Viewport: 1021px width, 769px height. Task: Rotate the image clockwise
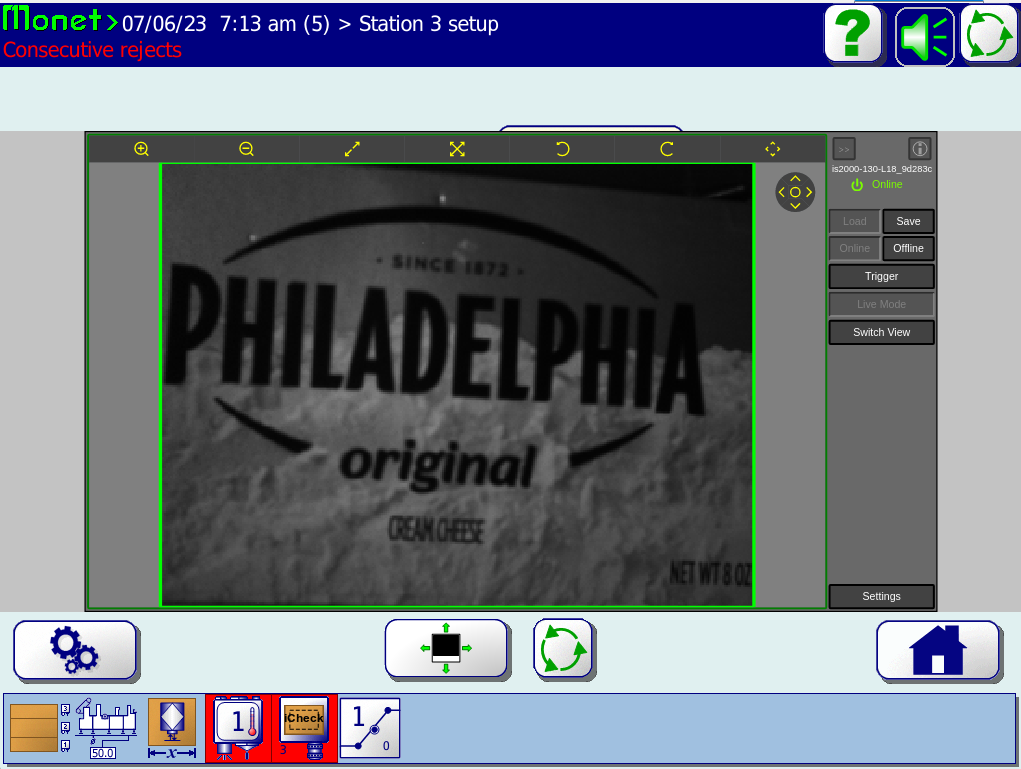click(x=667, y=149)
